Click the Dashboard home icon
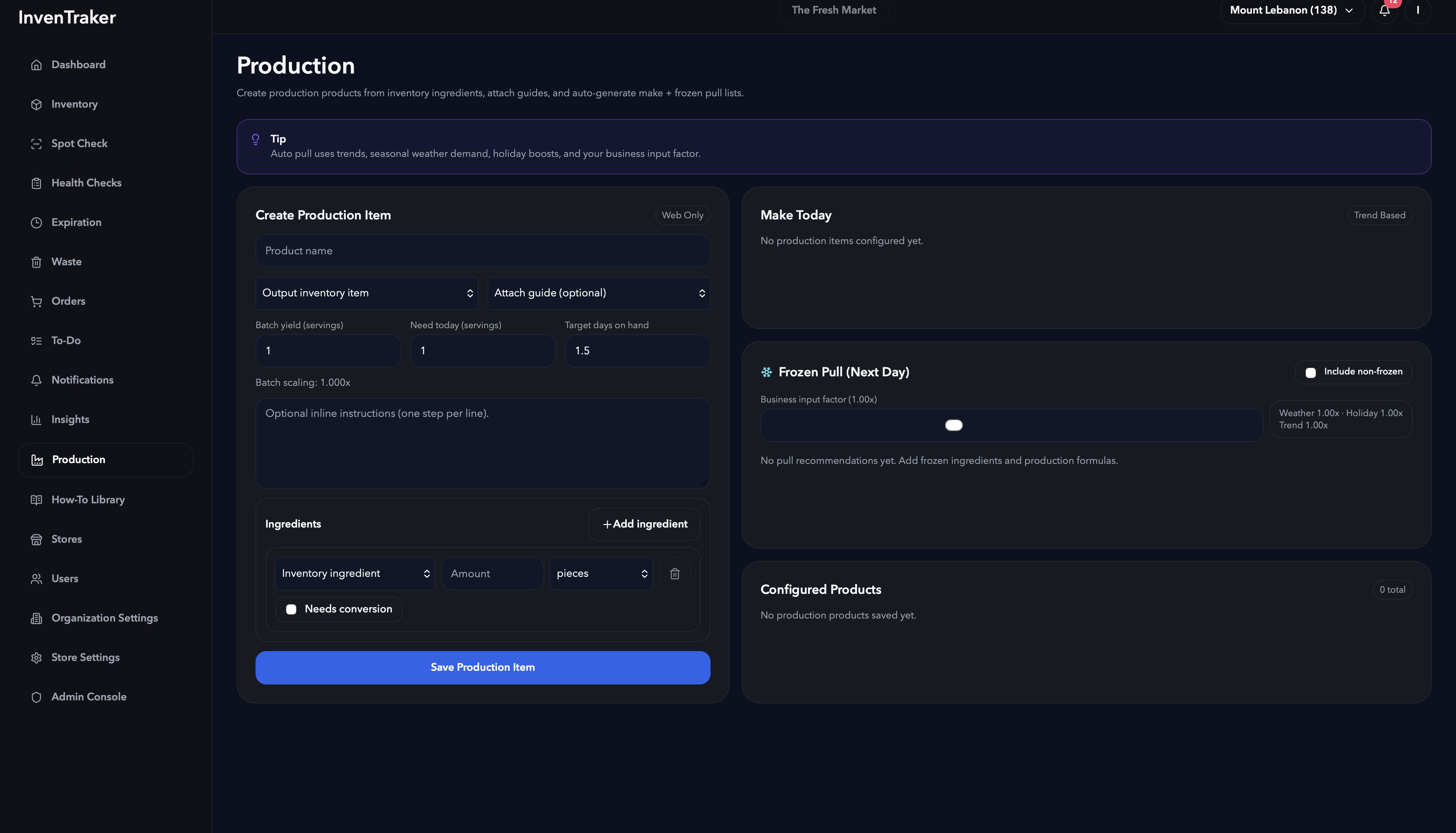1456x833 pixels. [36, 65]
